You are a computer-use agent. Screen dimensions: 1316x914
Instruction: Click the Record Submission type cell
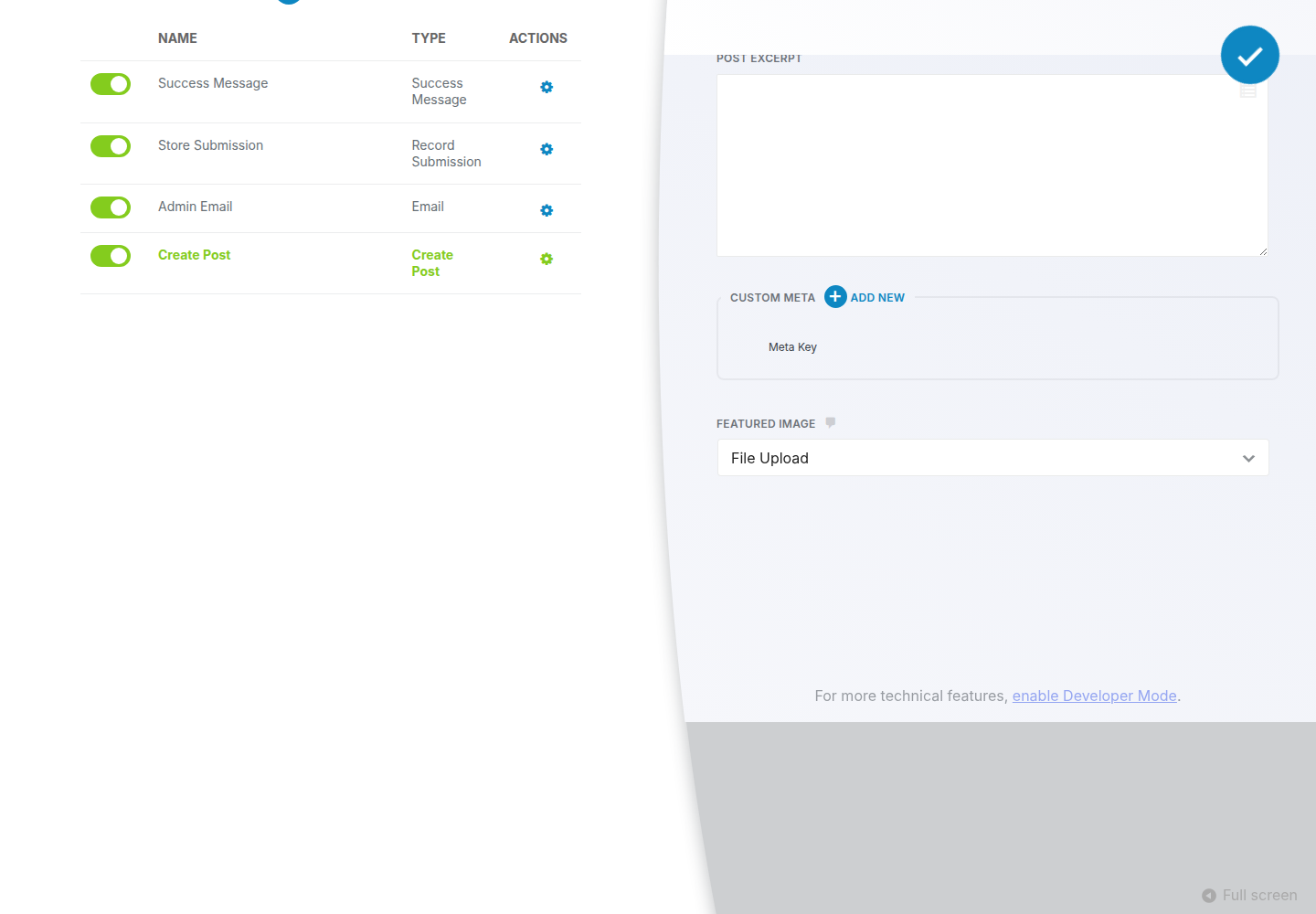446,154
